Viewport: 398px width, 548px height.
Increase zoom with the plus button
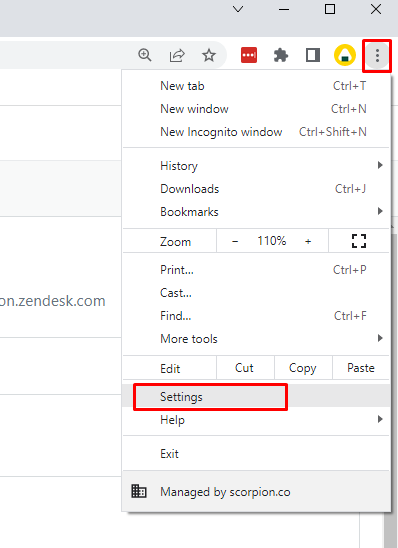click(308, 241)
